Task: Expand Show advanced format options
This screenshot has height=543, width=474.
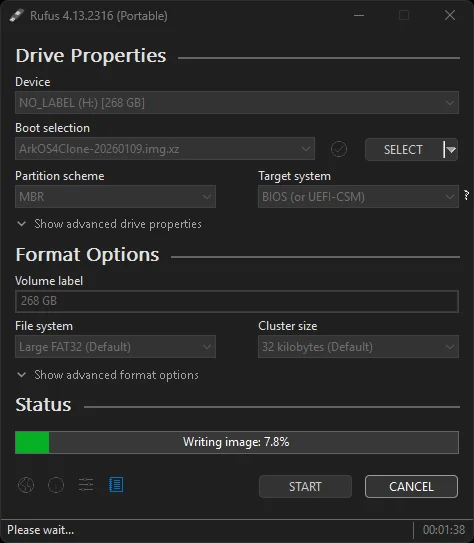Action: [108, 375]
